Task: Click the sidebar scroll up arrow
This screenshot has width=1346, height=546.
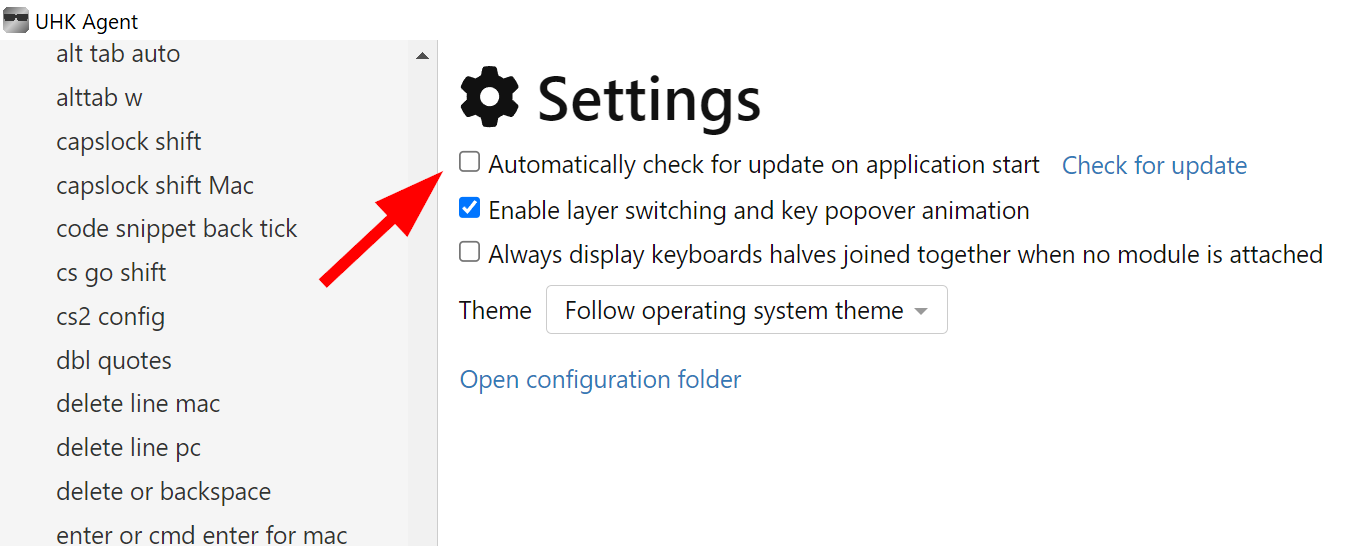Action: point(422,55)
